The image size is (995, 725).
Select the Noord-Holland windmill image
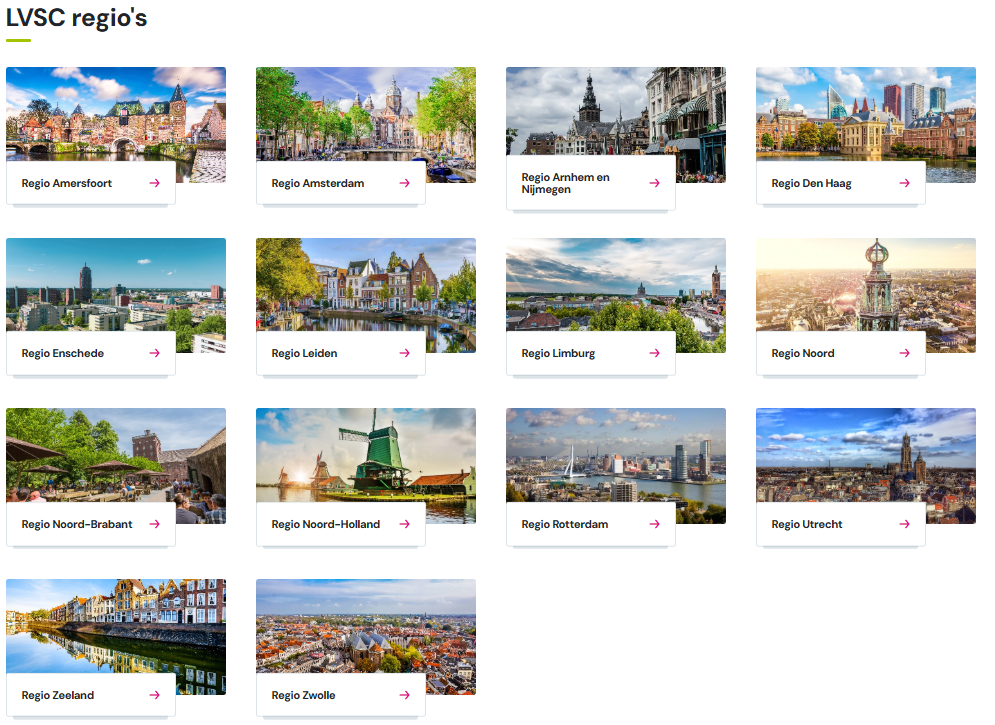click(x=366, y=452)
